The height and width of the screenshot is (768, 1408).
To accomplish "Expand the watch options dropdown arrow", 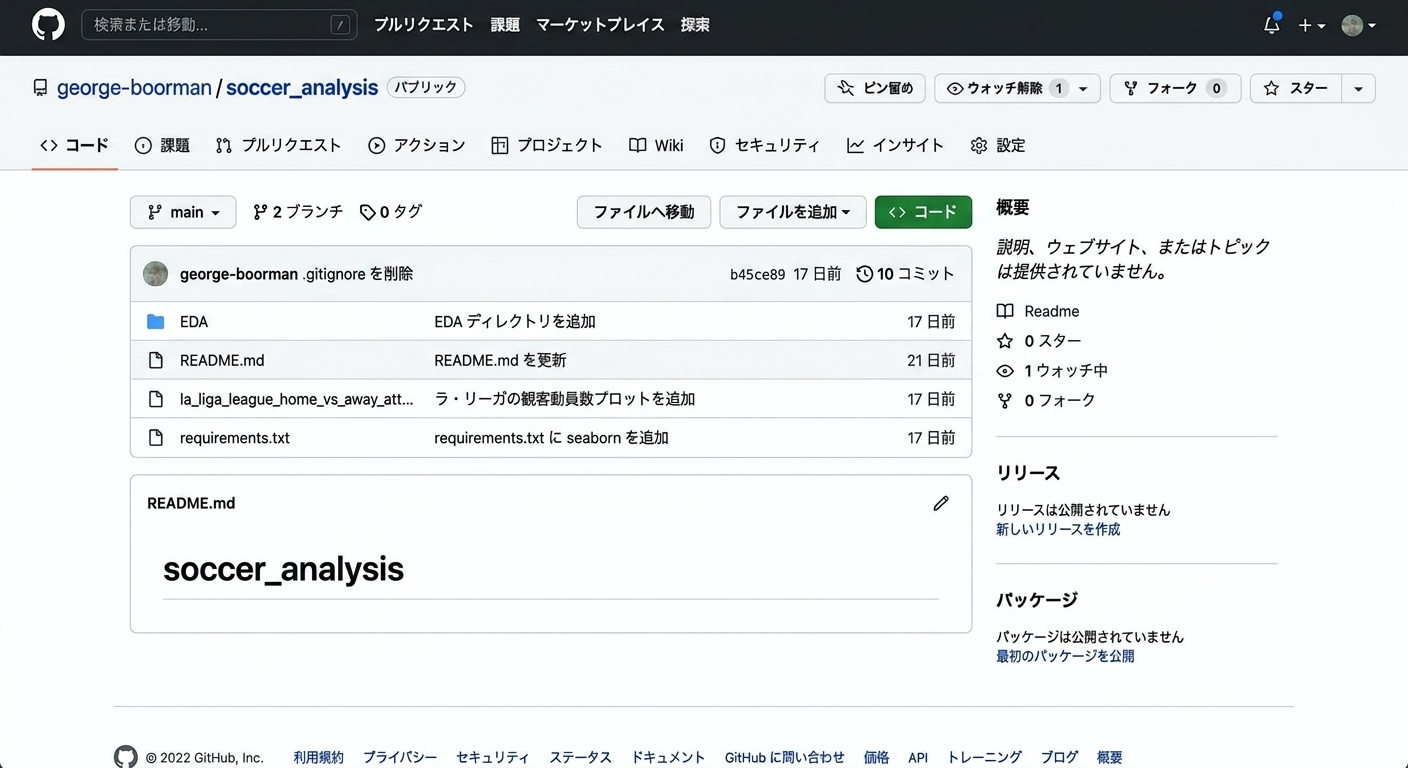I will tap(1083, 89).
